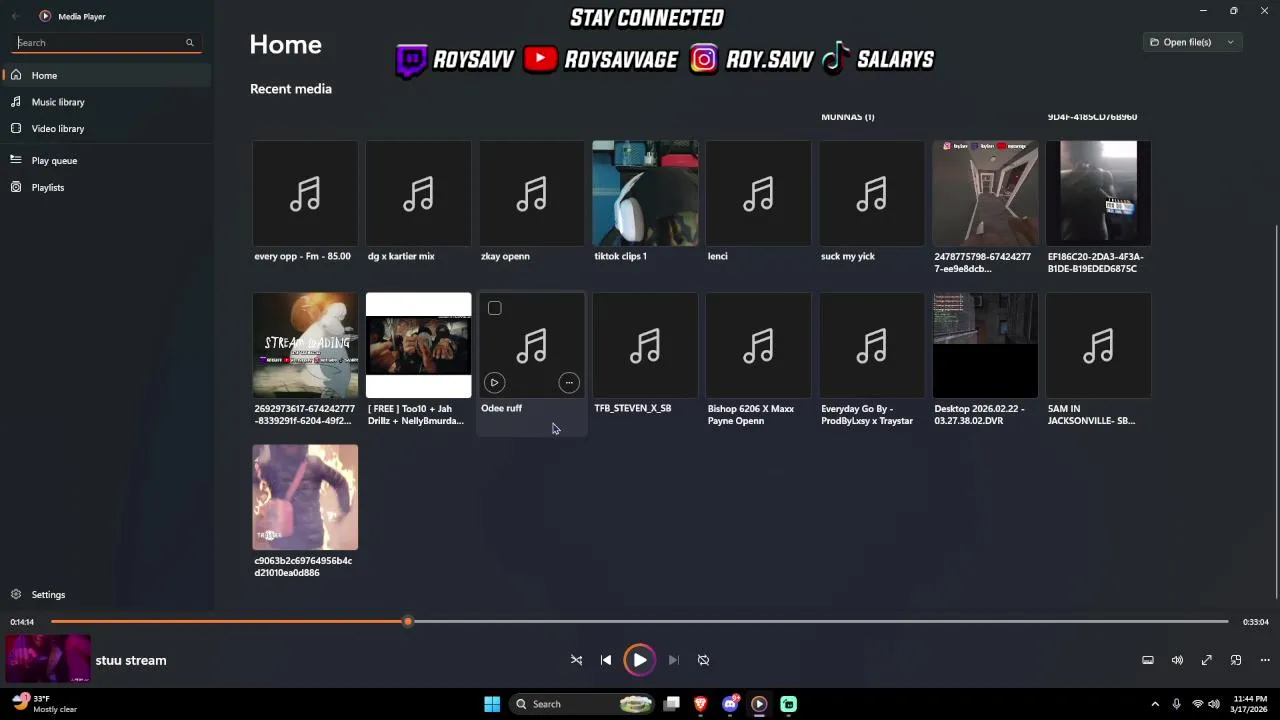Click the microphone tray icon
The height and width of the screenshot is (720, 1280).
tap(1176, 704)
